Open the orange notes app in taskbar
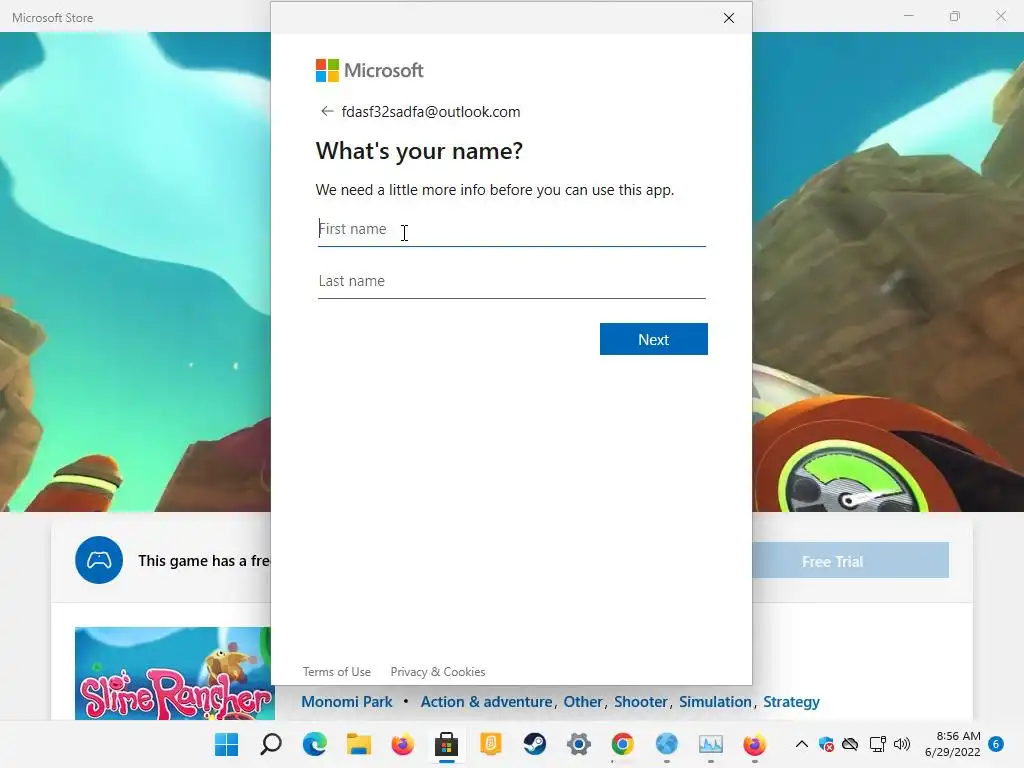The width and height of the screenshot is (1024, 768). (490, 744)
